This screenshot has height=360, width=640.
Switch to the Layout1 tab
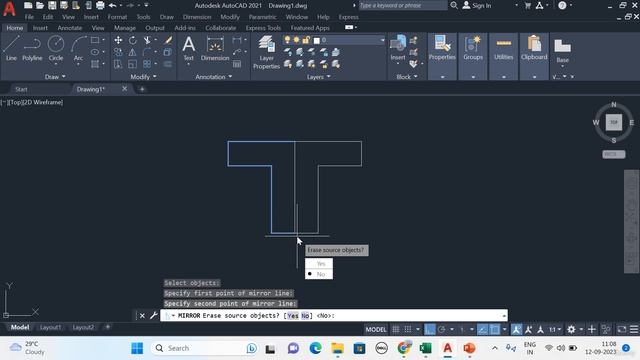50,327
